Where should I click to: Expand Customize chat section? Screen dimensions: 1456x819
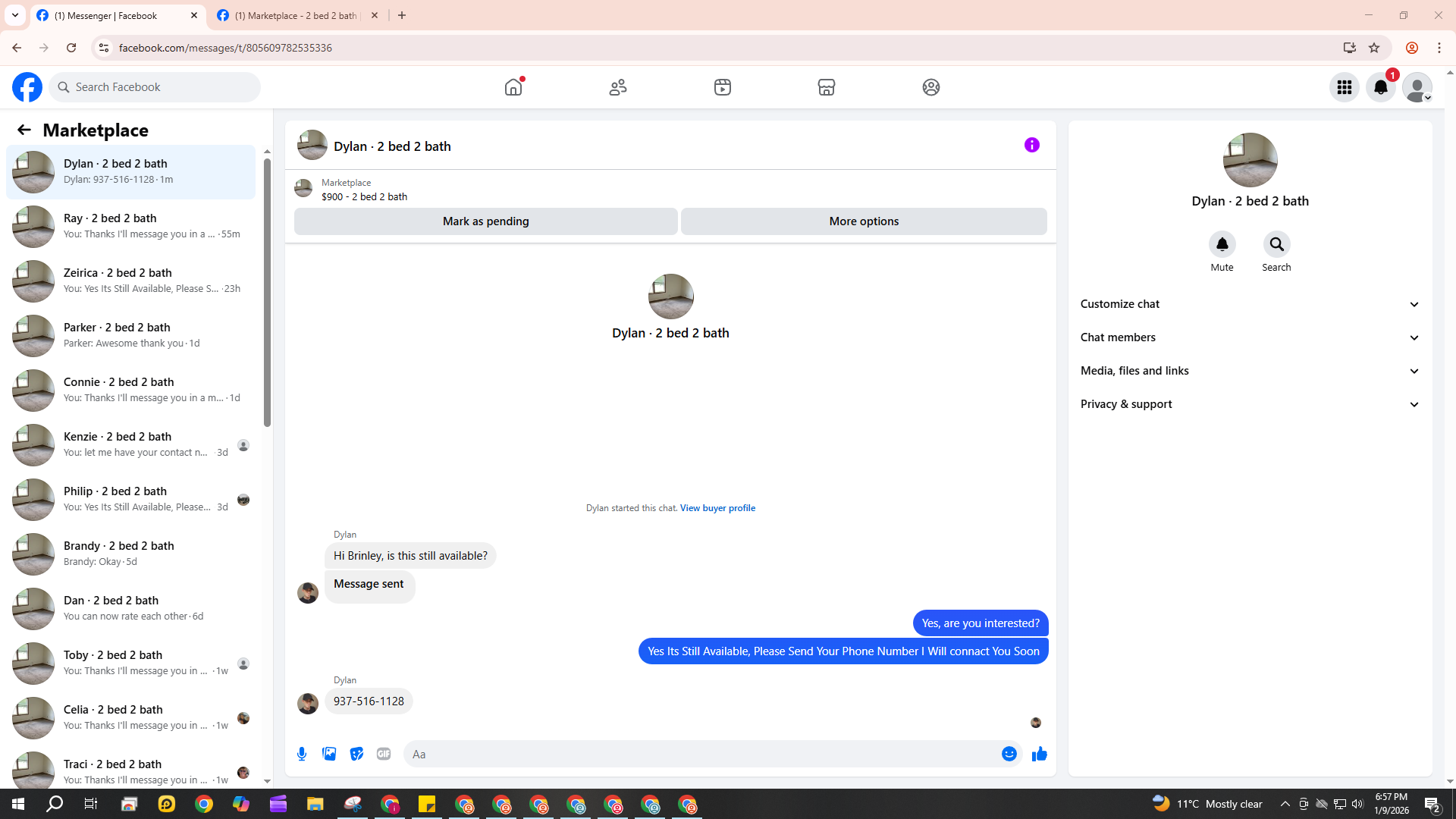click(x=1250, y=304)
